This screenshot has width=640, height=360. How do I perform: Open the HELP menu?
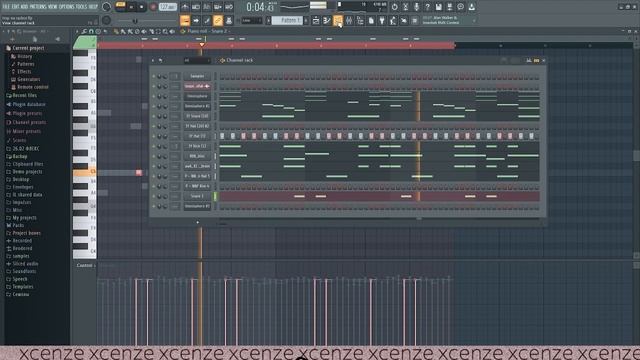(93, 7)
